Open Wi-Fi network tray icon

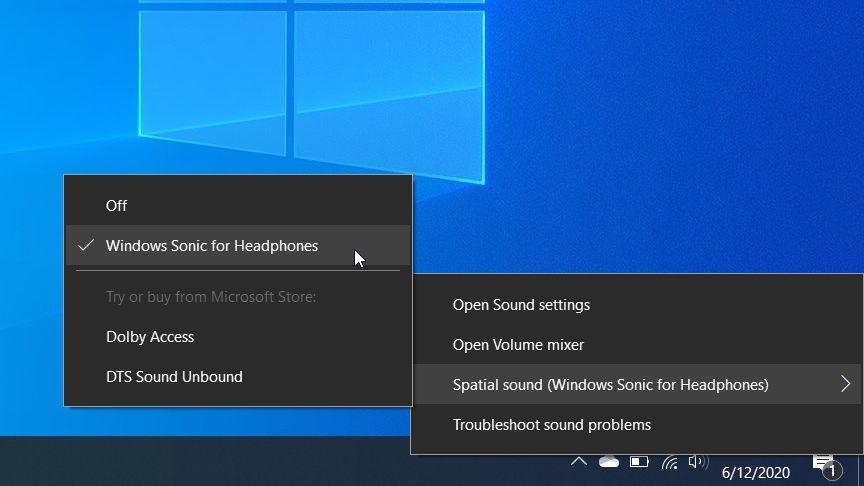coord(669,462)
